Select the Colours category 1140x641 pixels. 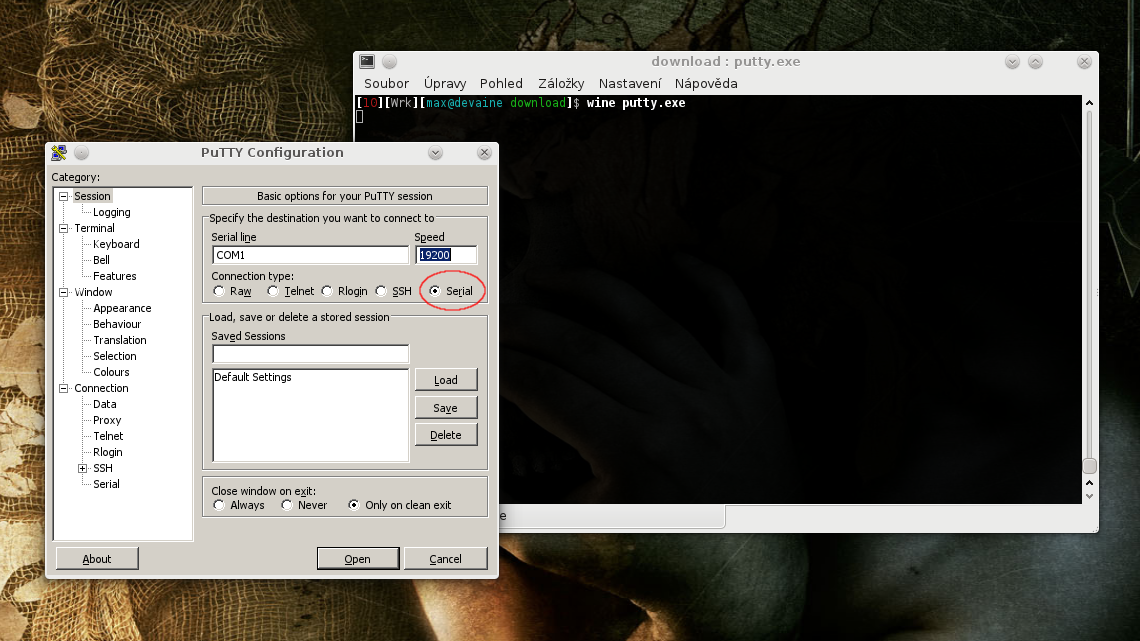click(x=111, y=372)
